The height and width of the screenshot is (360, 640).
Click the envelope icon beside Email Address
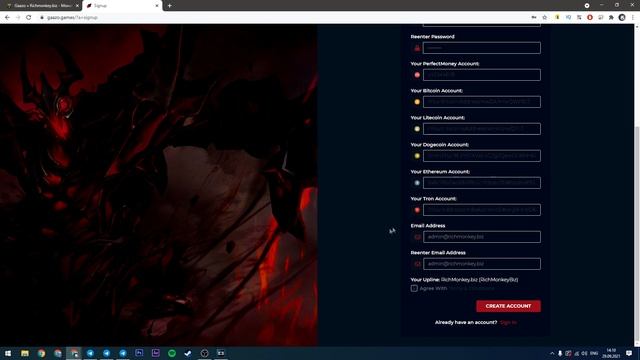point(417,237)
